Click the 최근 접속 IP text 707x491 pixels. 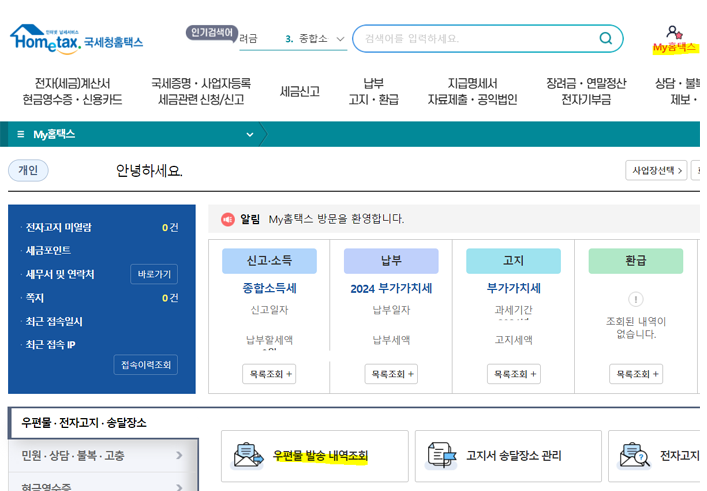50,345
